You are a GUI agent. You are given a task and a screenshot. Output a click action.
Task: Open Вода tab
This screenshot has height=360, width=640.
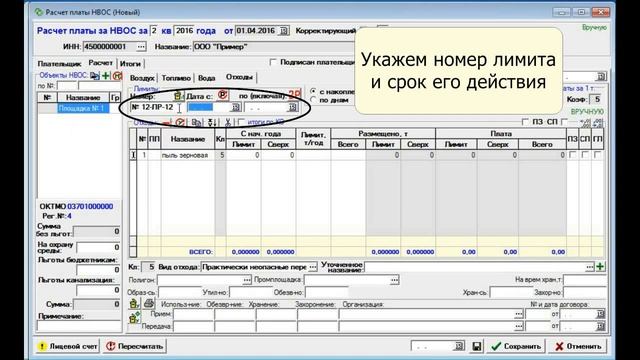[x=207, y=78]
